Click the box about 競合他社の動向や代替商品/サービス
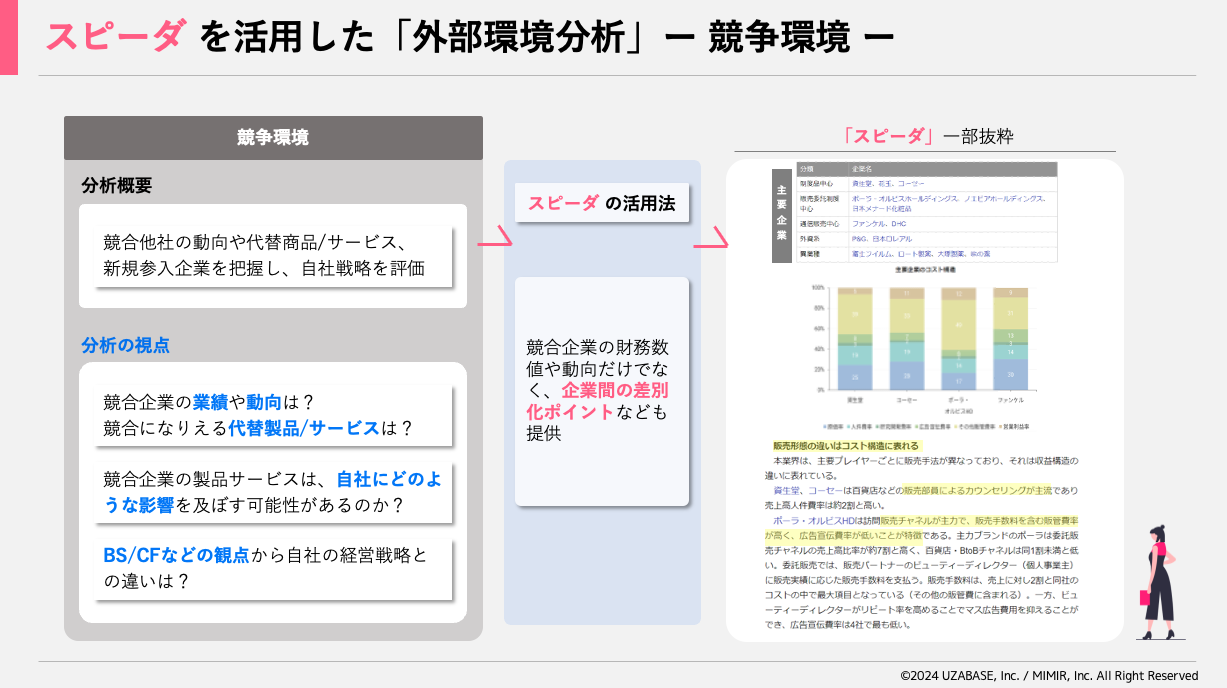 click(x=273, y=256)
